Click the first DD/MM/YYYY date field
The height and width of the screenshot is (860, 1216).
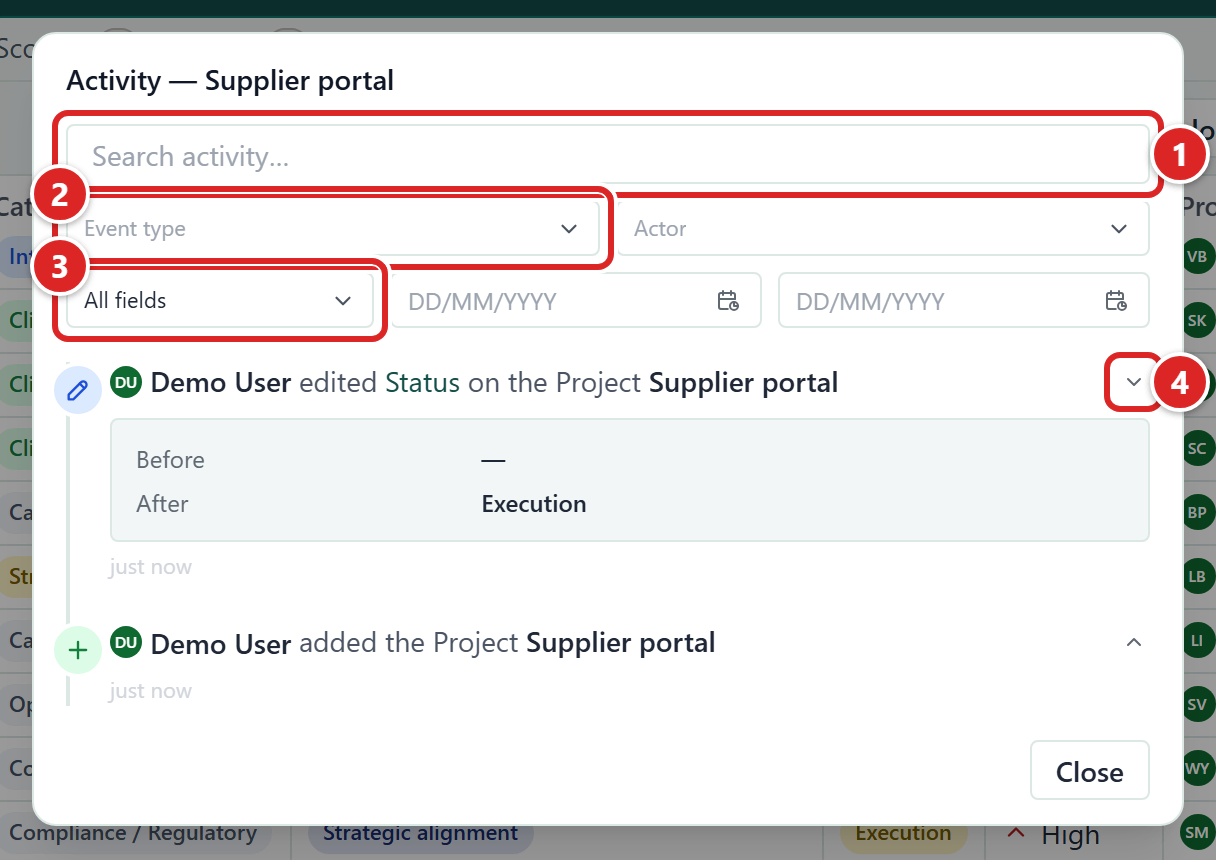tap(576, 301)
